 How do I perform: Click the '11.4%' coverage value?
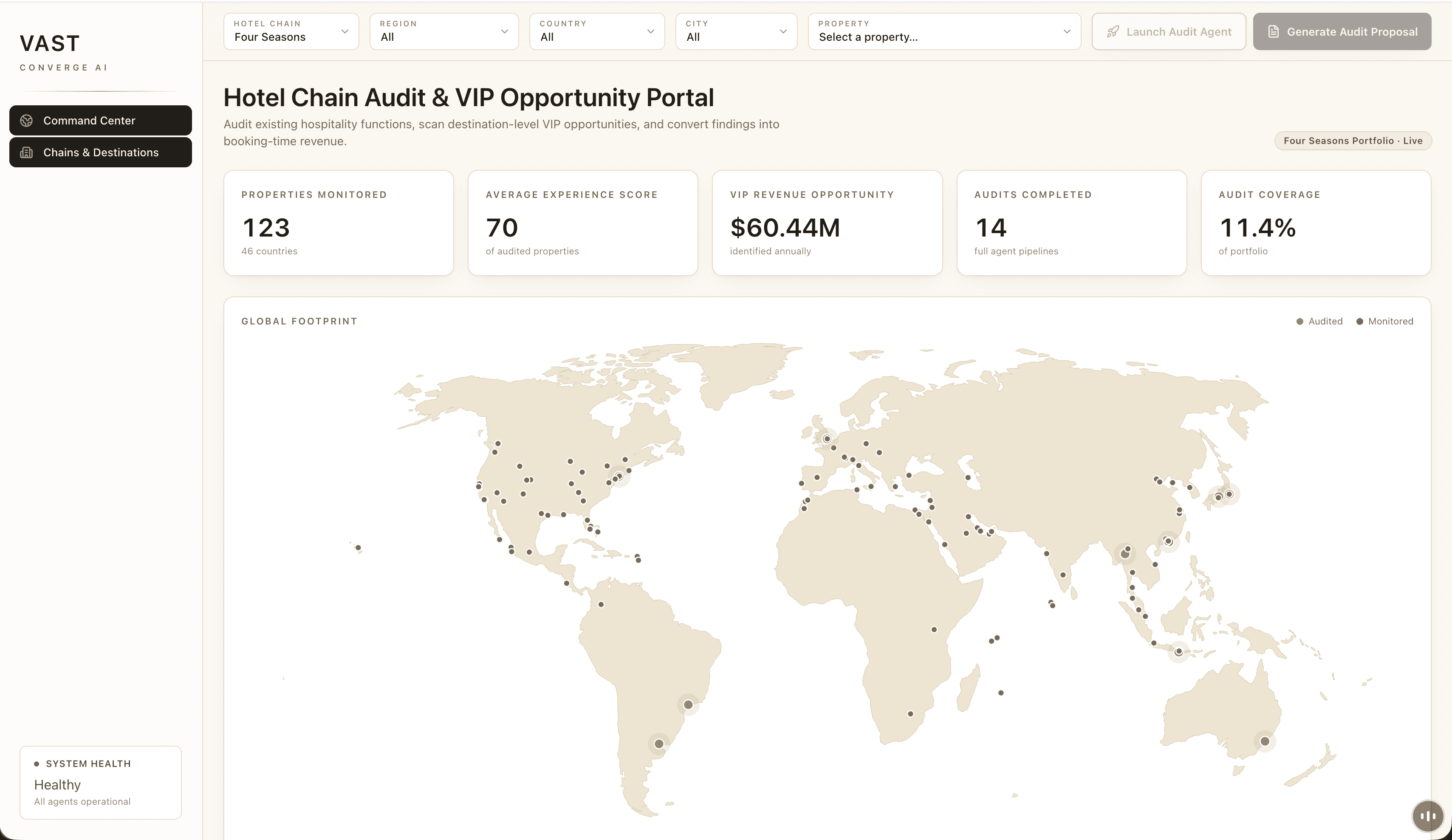coord(1257,228)
